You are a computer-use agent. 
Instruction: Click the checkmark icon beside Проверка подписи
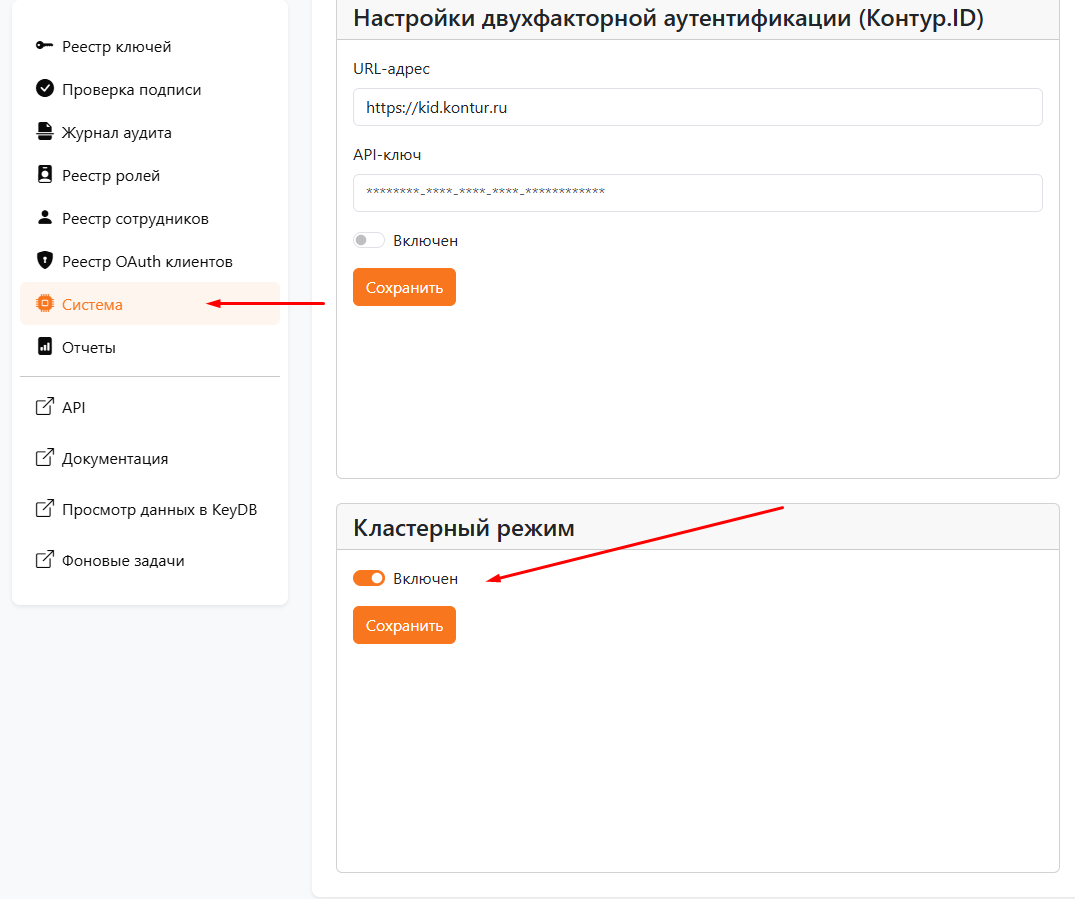(x=45, y=88)
